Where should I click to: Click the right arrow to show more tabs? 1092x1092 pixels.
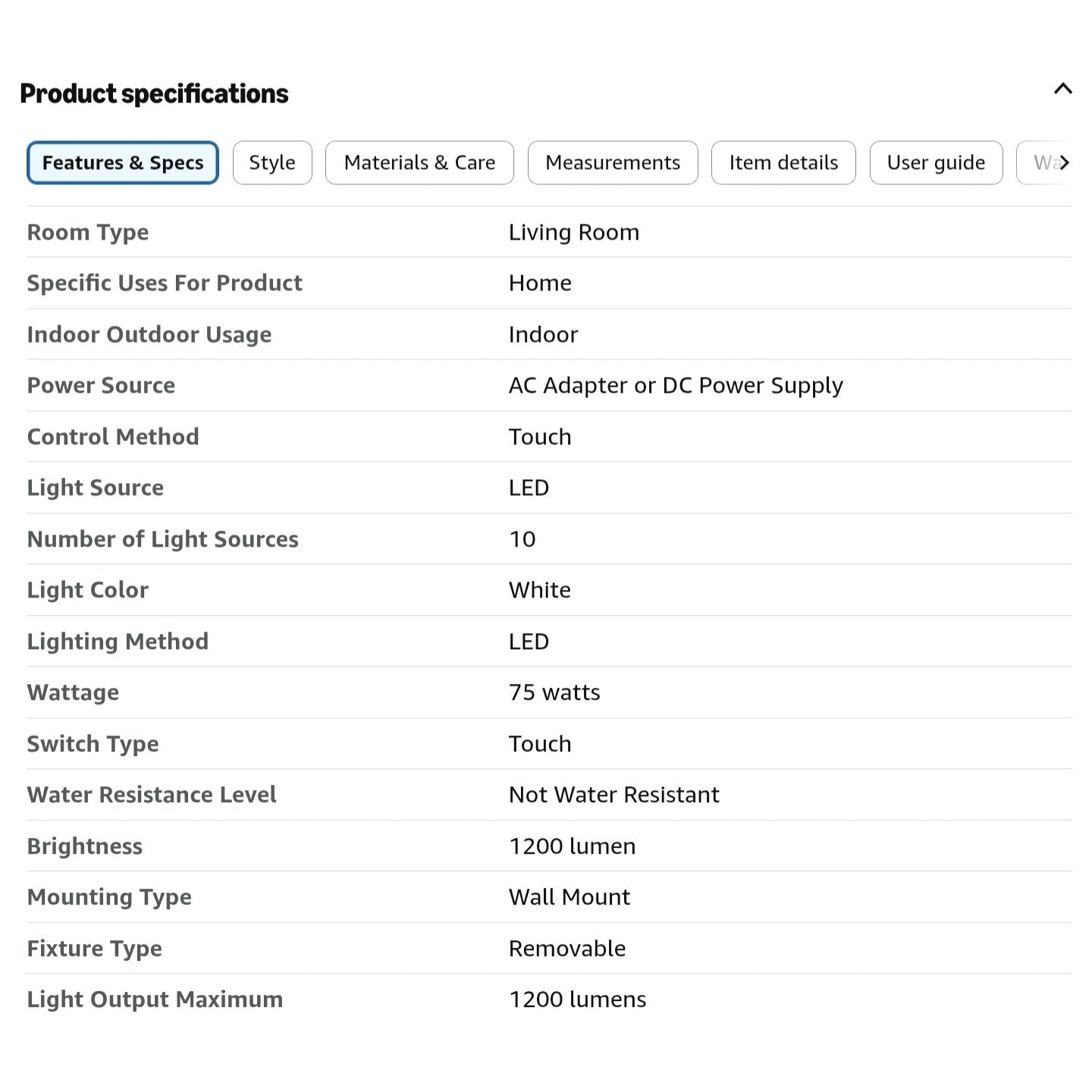point(1064,162)
